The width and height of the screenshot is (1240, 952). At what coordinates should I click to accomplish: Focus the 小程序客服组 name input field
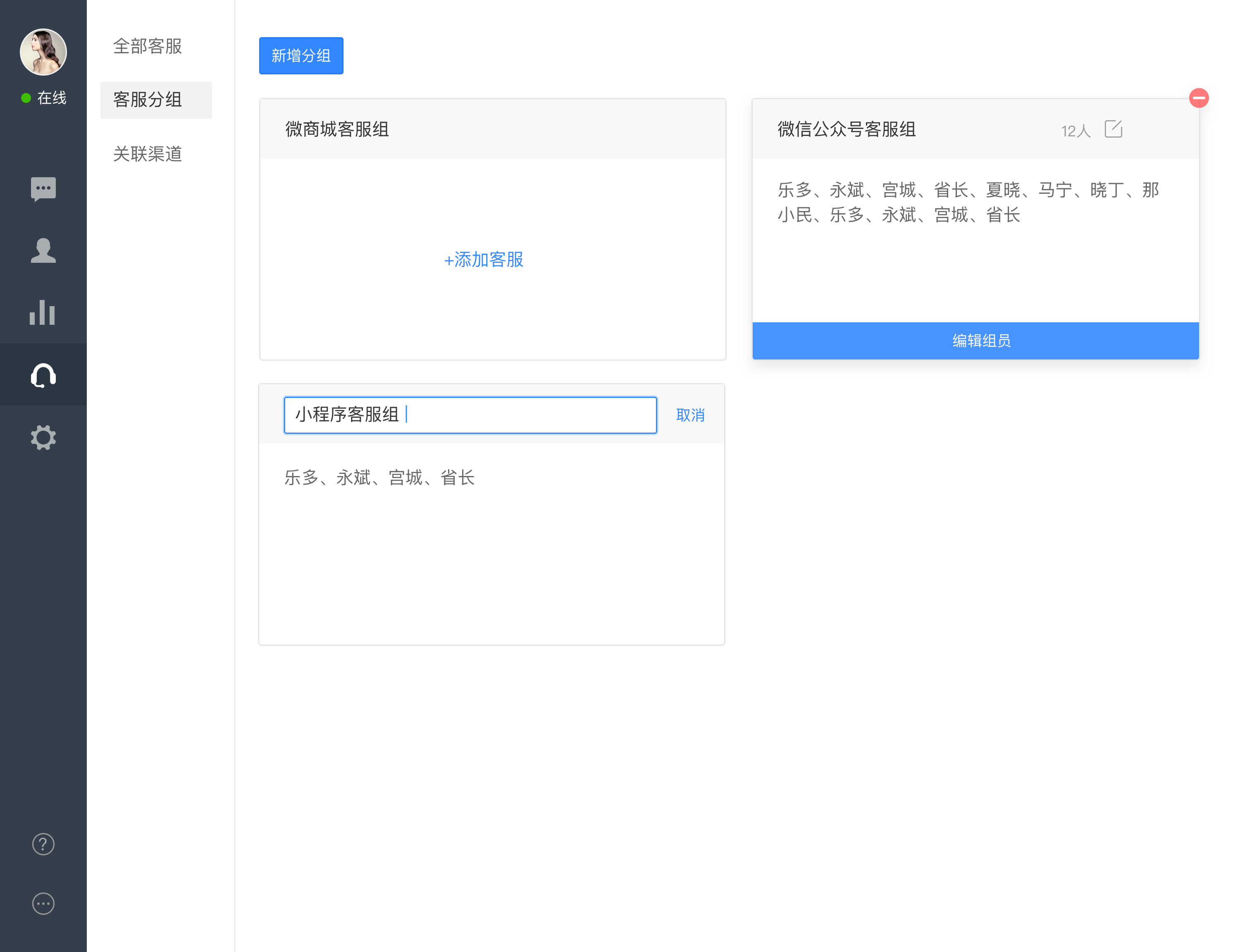coord(470,415)
